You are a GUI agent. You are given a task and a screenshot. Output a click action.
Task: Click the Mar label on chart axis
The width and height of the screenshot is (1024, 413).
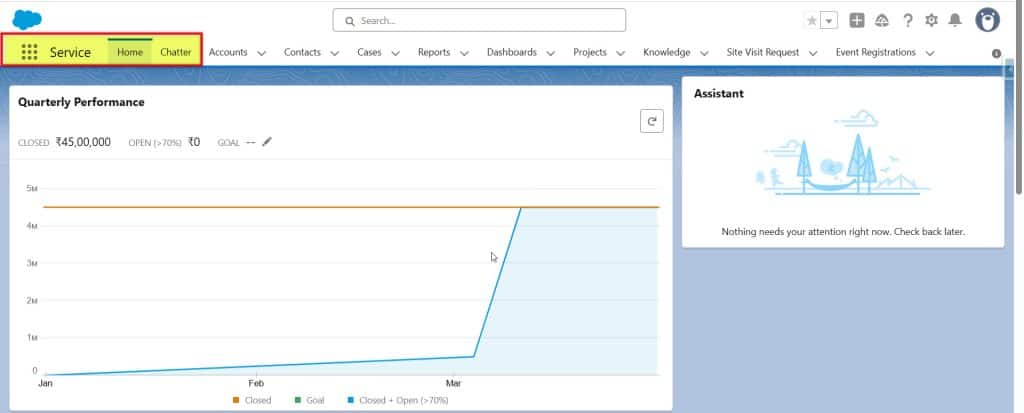[x=453, y=383]
